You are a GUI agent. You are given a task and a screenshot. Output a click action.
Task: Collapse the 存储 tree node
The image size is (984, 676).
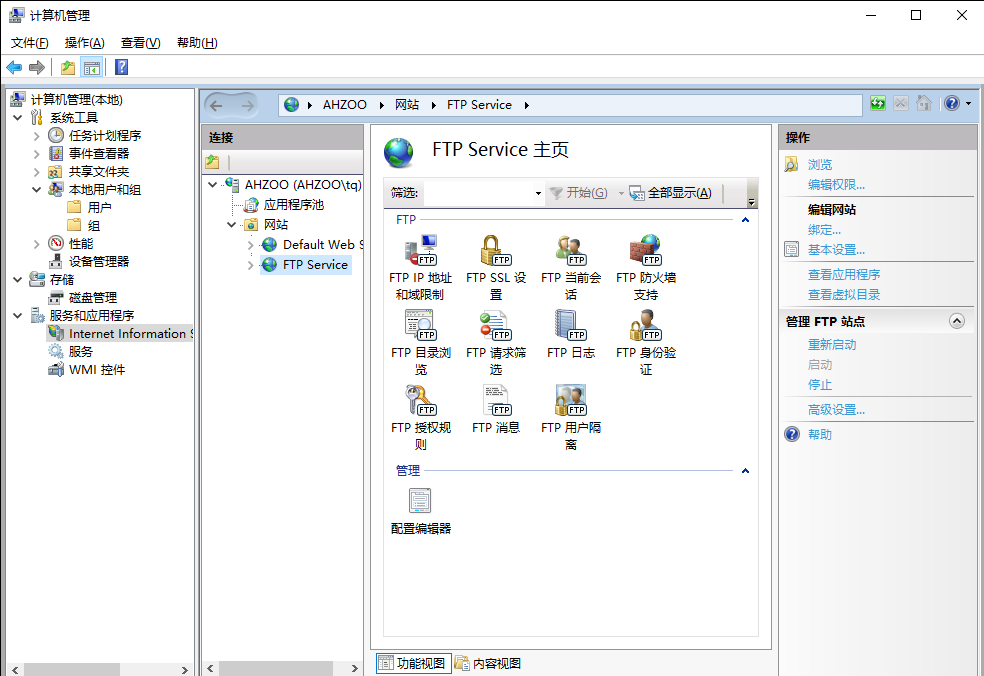tap(18, 279)
